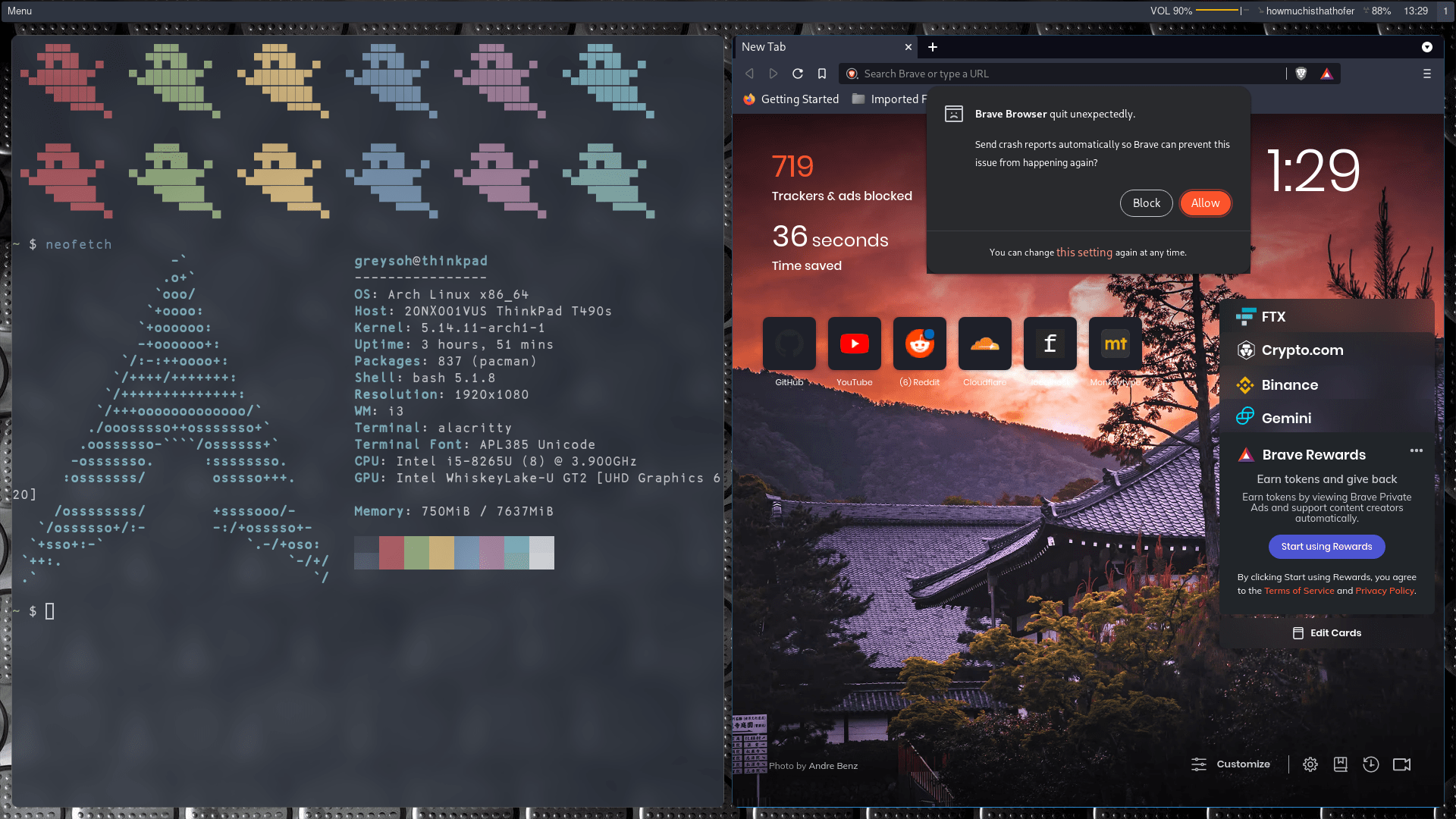1456x819 pixels.
Task: Click the Brave Rewards triangle in address bar
Action: (x=1327, y=74)
